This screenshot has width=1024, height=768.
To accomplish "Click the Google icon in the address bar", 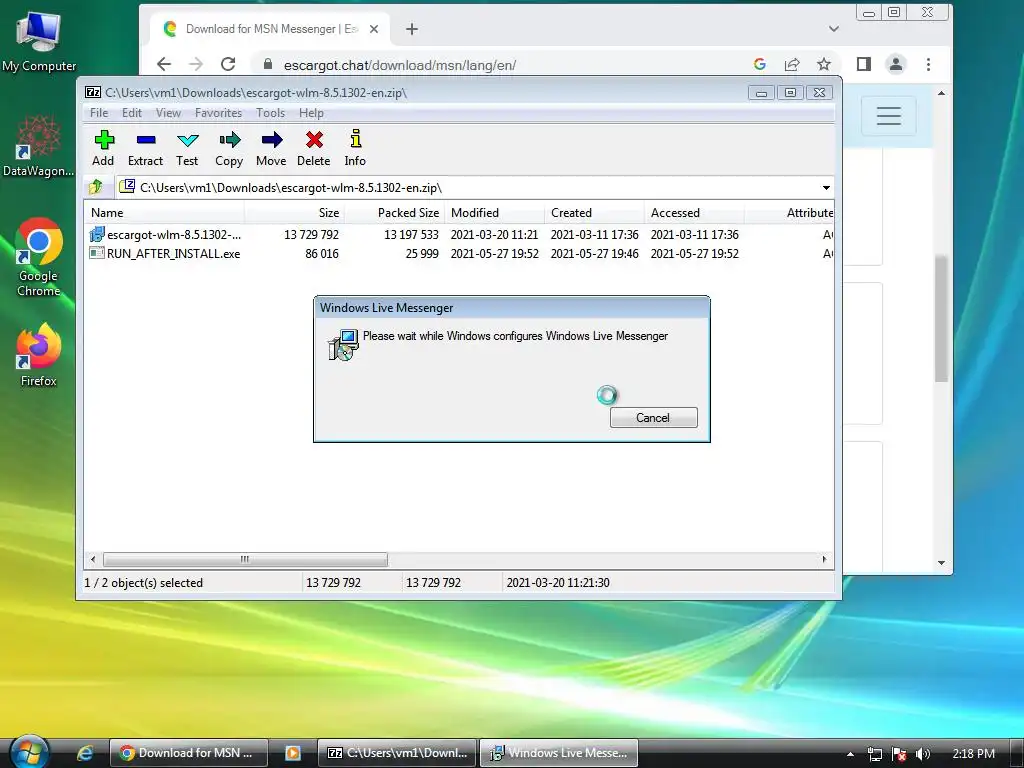I will [x=760, y=64].
